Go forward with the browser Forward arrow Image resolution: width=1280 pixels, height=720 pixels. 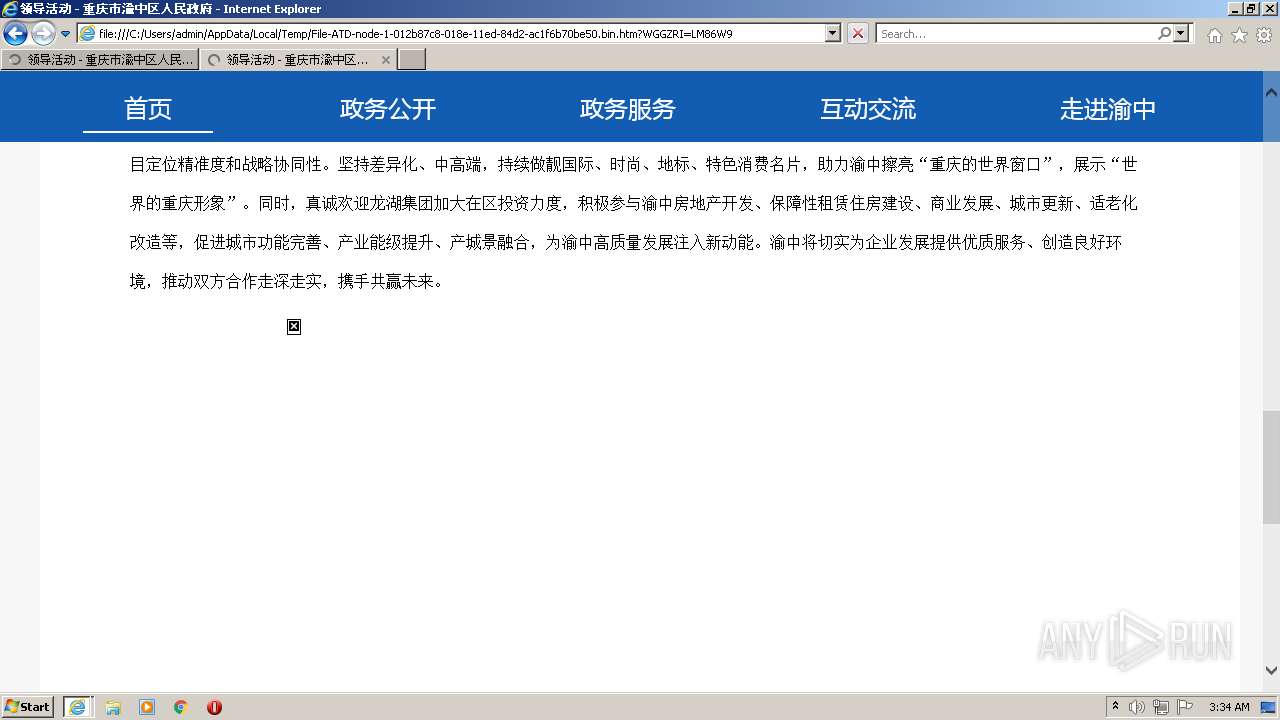43,33
